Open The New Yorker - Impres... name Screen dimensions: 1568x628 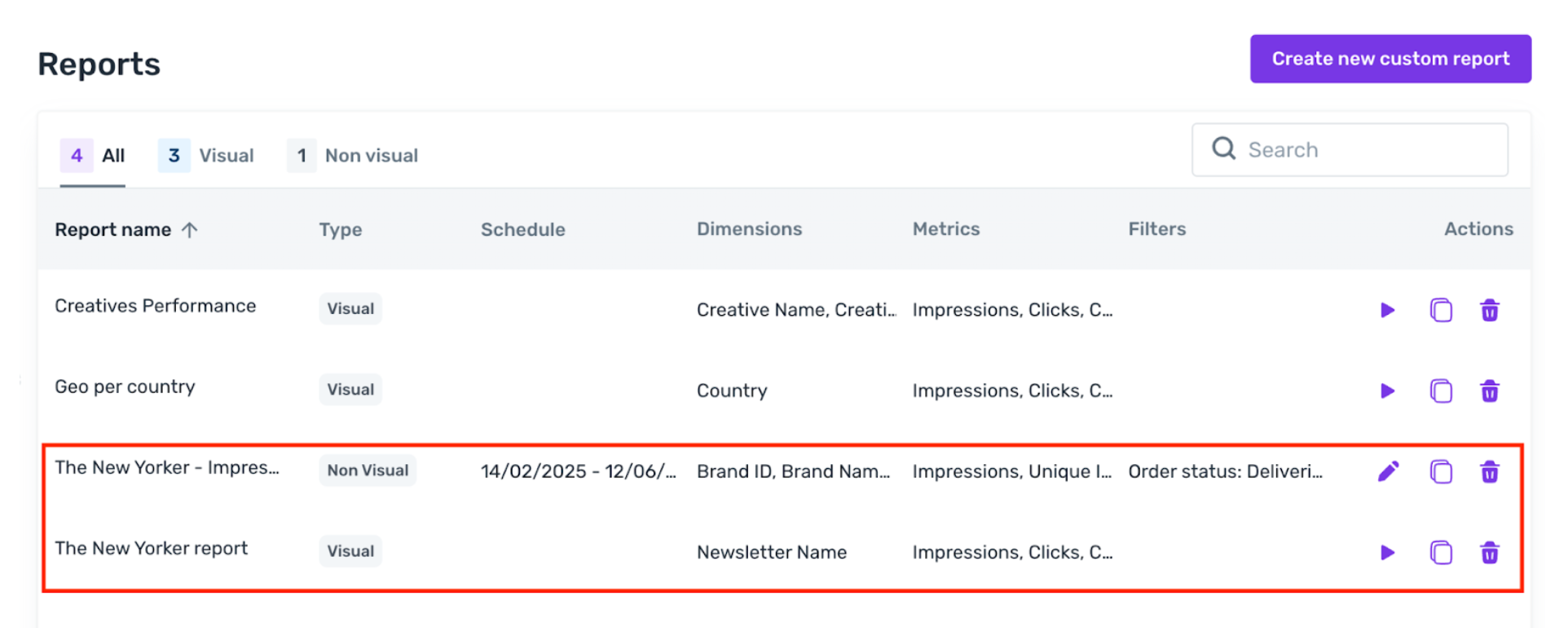[x=167, y=467]
